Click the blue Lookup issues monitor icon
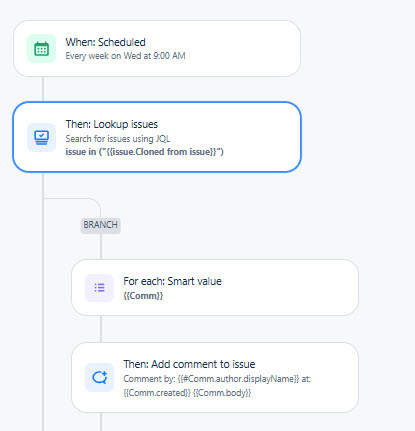The height and width of the screenshot is (431, 415). (41, 137)
